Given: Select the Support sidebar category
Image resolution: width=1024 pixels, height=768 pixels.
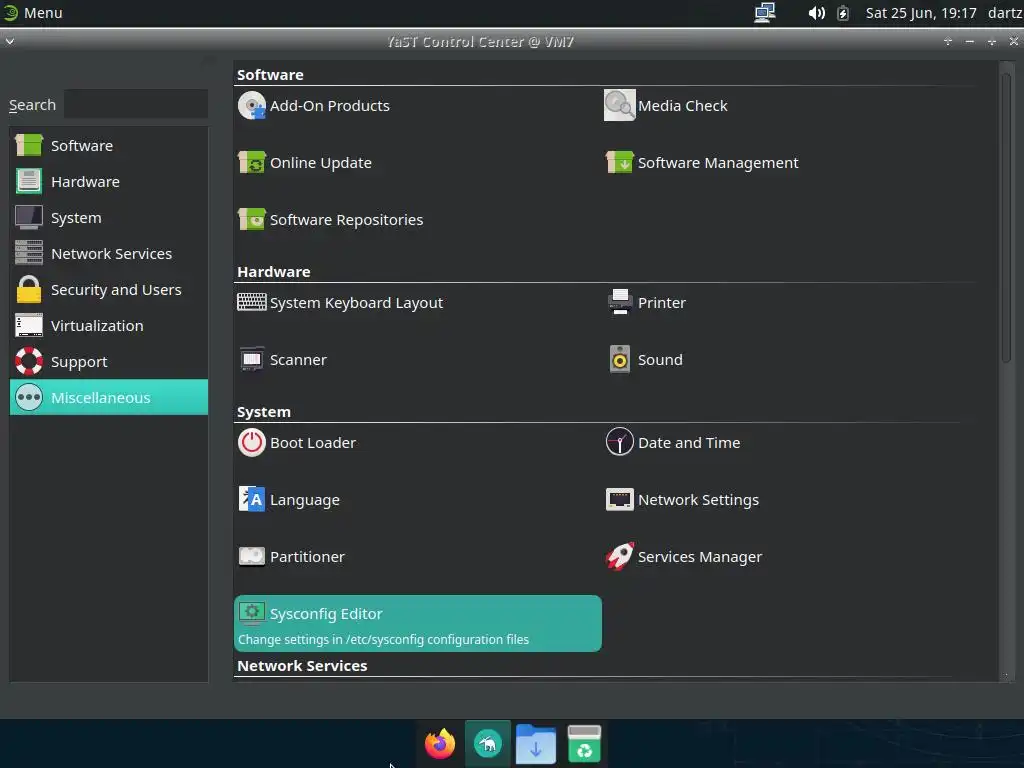Looking at the screenshot, I should (108, 361).
